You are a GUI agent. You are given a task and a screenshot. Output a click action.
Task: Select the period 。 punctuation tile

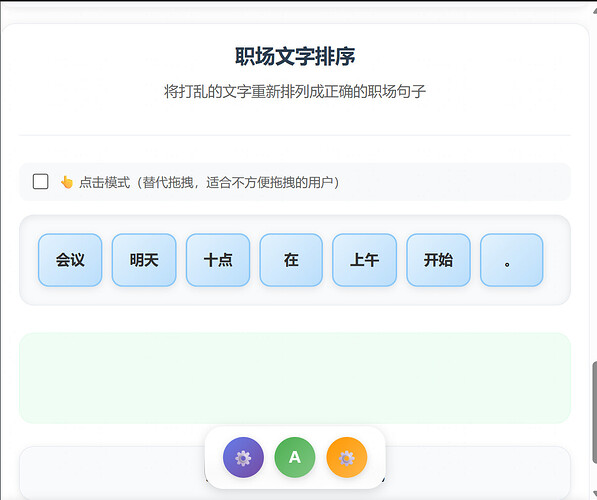pyautogui.click(x=511, y=260)
